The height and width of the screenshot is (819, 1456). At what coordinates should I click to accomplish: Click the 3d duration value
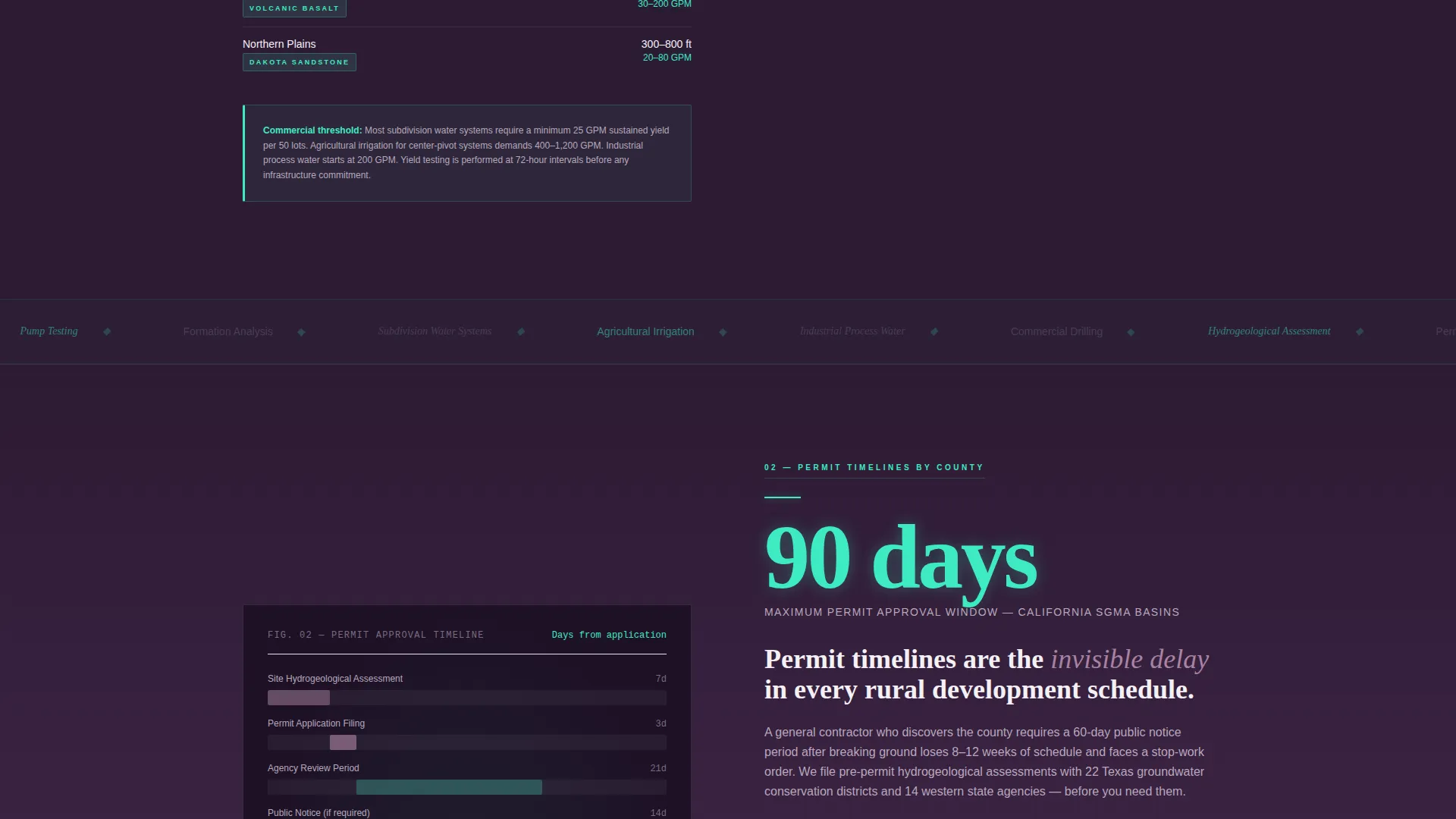tap(661, 723)
